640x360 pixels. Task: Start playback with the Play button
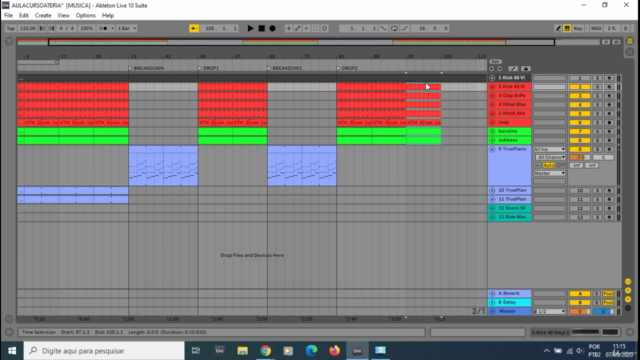[250, 28]
